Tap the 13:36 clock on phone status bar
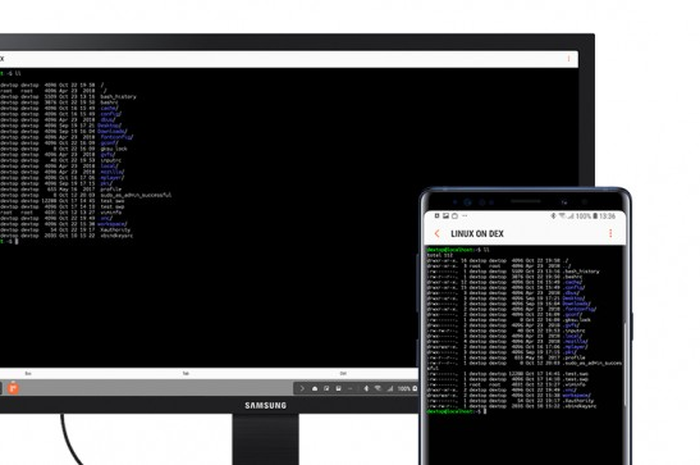The image size is (700, 465). coord(607,216)
